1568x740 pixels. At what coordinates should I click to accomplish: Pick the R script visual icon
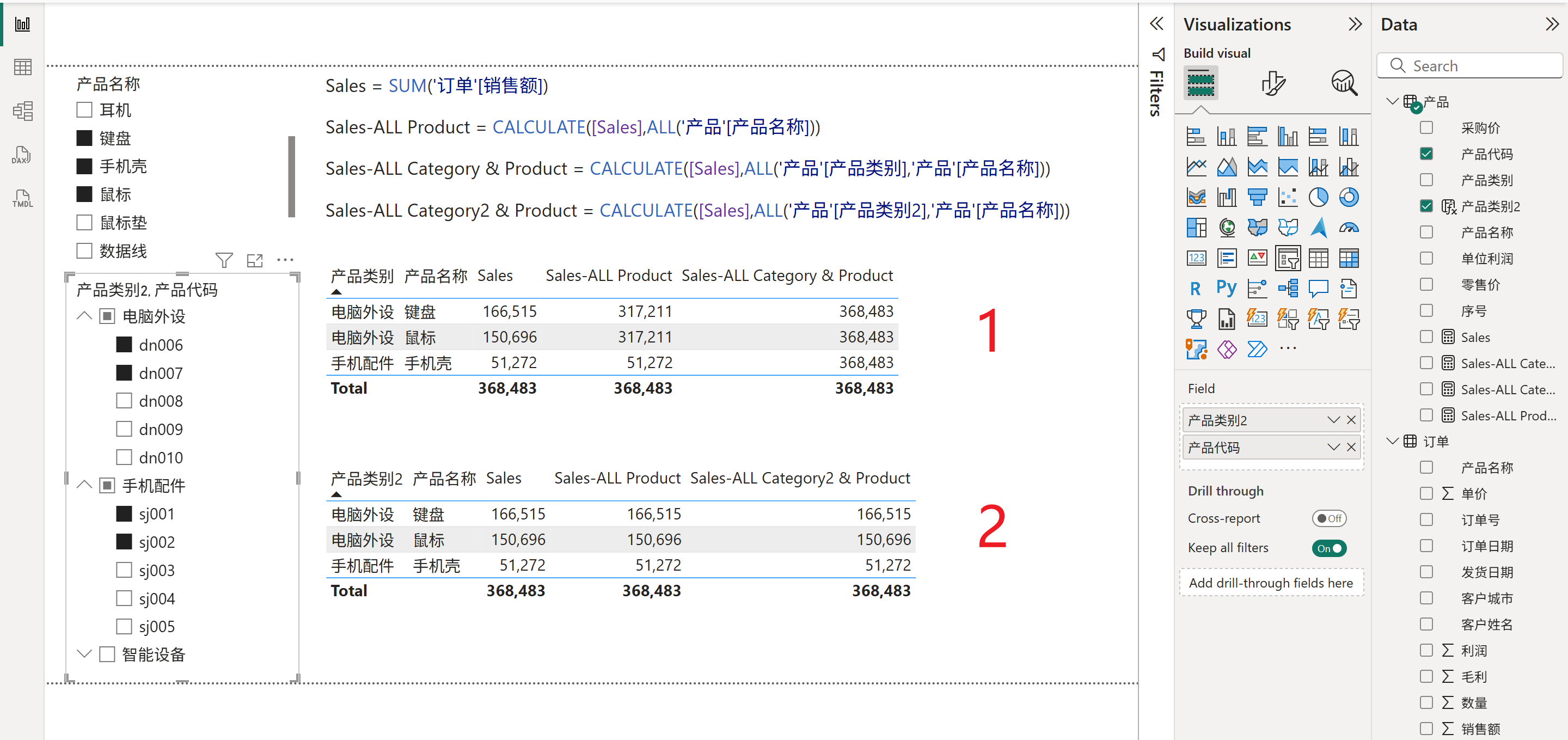pos(1196,288)
